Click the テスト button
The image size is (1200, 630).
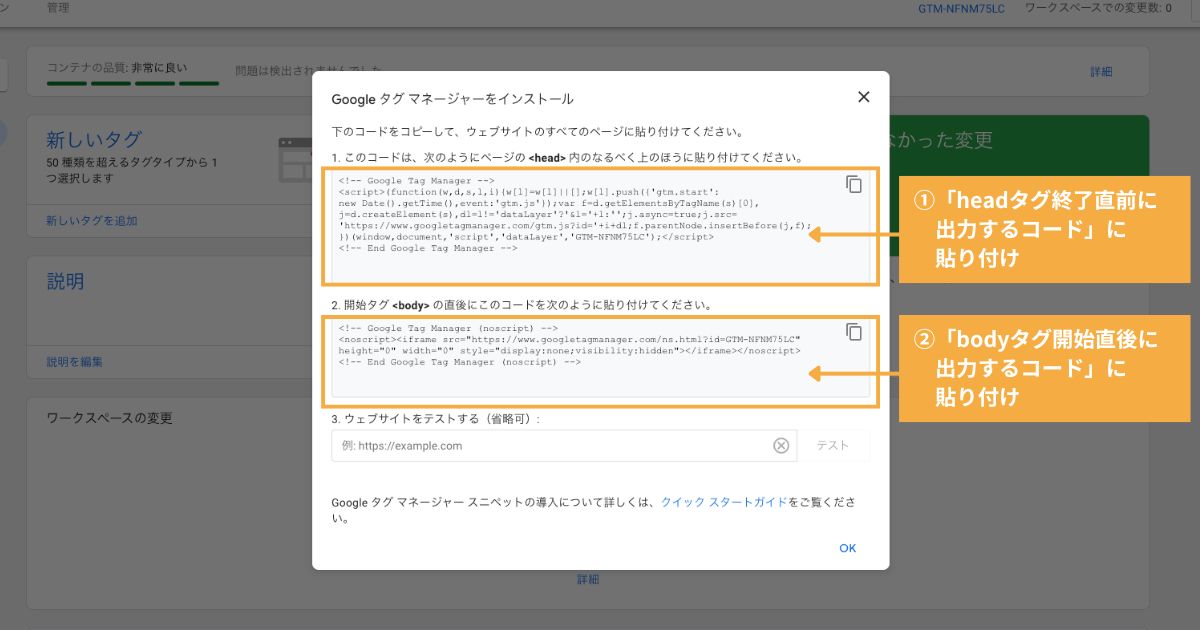click(833, 446)
